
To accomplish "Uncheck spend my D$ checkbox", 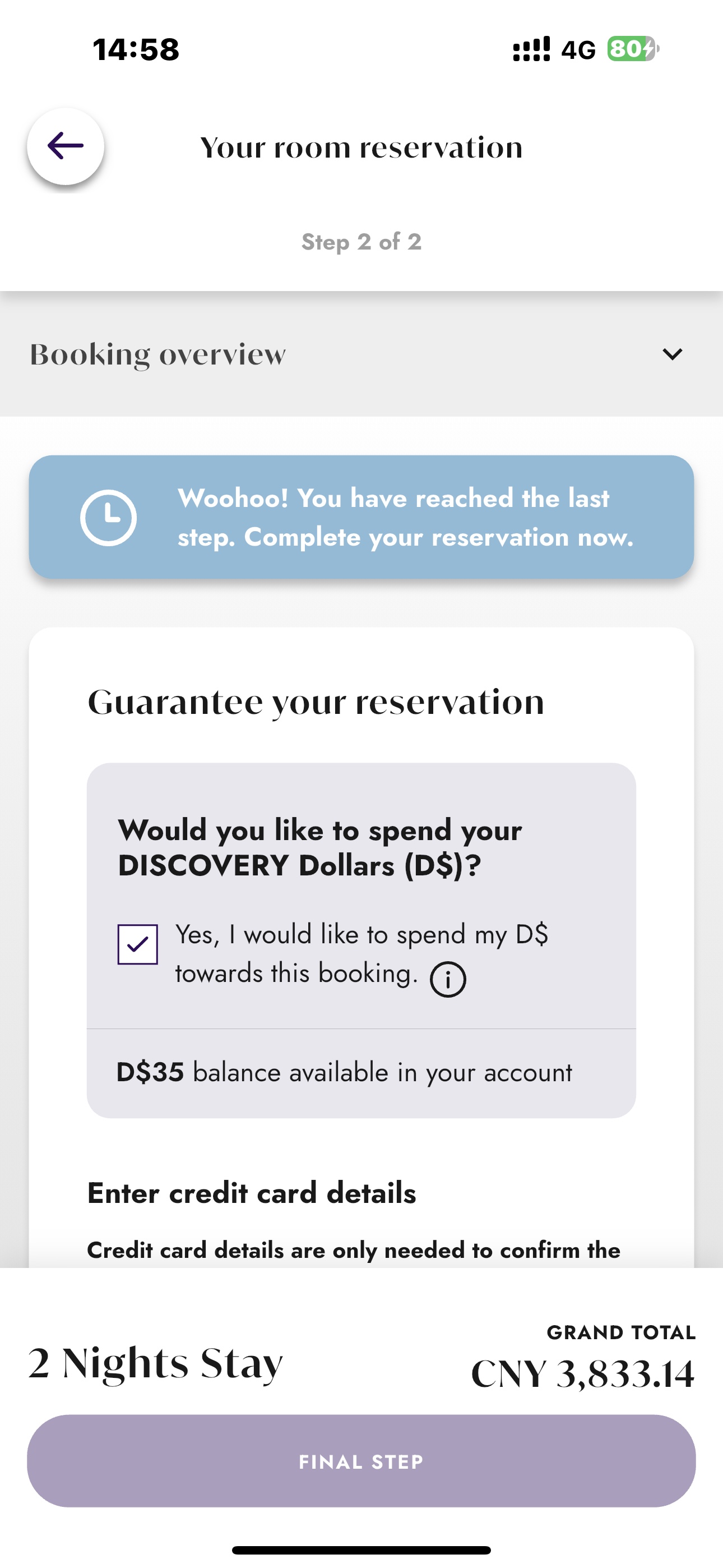I will pyautogui.click(x=137, y=944).
